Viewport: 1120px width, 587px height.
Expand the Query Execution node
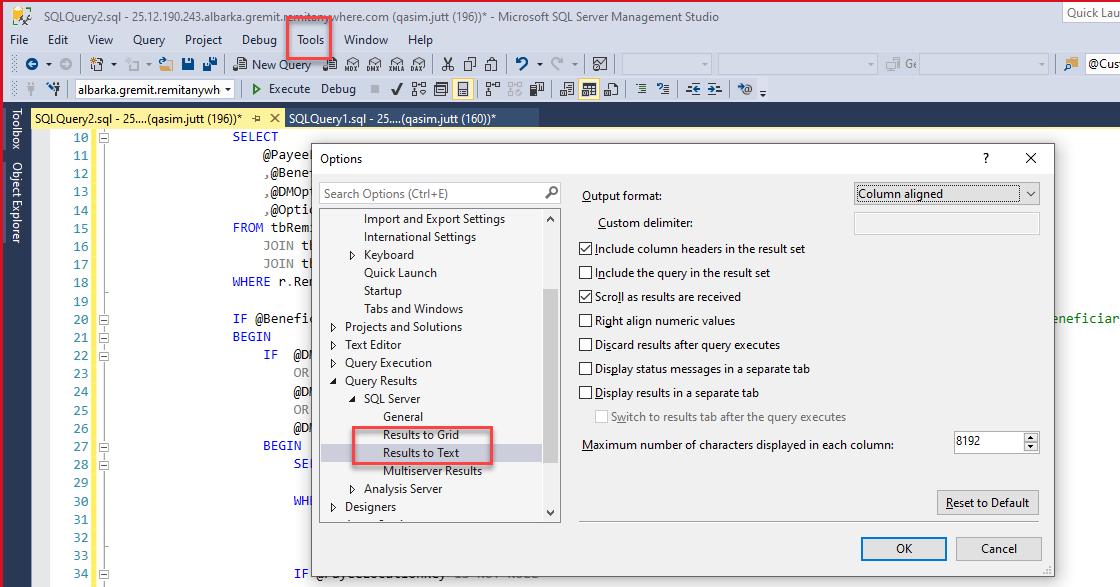pyautogui.click(x=334, y=363)
